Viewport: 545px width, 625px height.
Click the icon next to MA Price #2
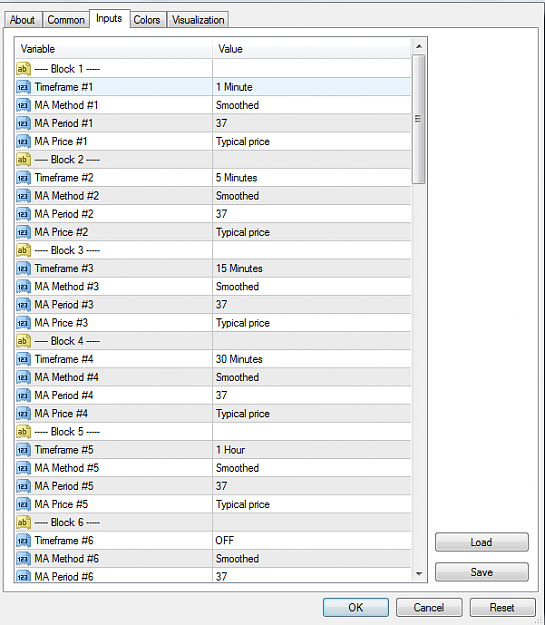pos(23,232)
